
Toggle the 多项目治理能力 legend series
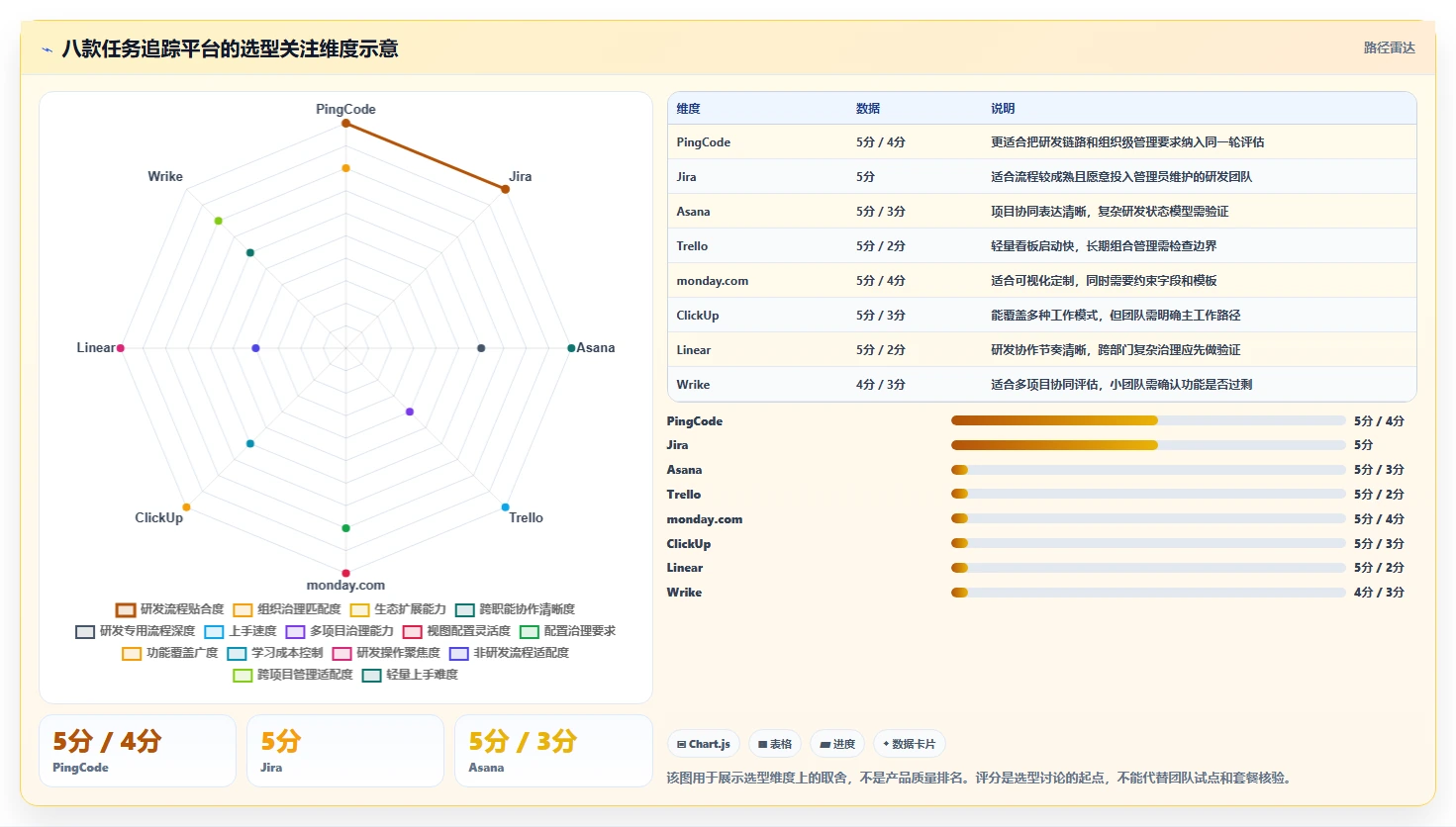340,631
